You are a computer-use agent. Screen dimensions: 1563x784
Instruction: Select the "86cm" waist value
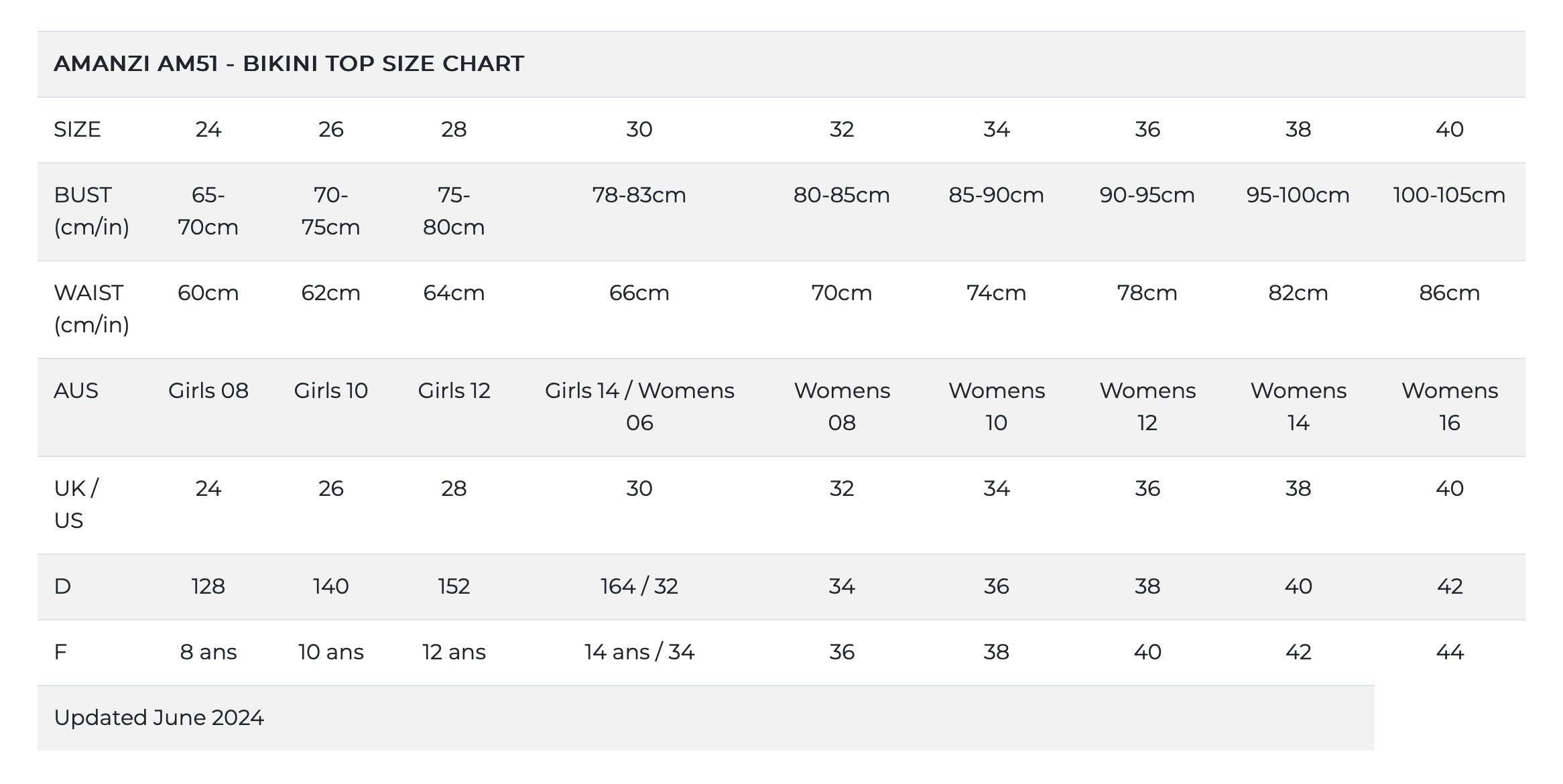[1449, 293]
